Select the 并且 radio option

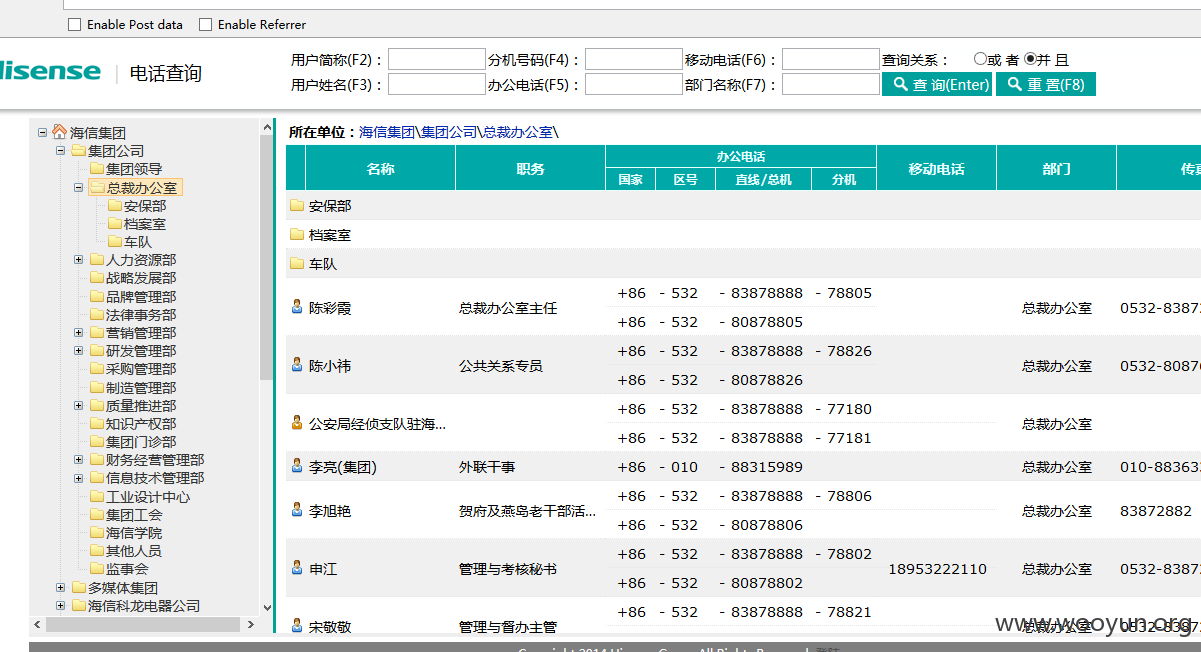pos(1030,59)
